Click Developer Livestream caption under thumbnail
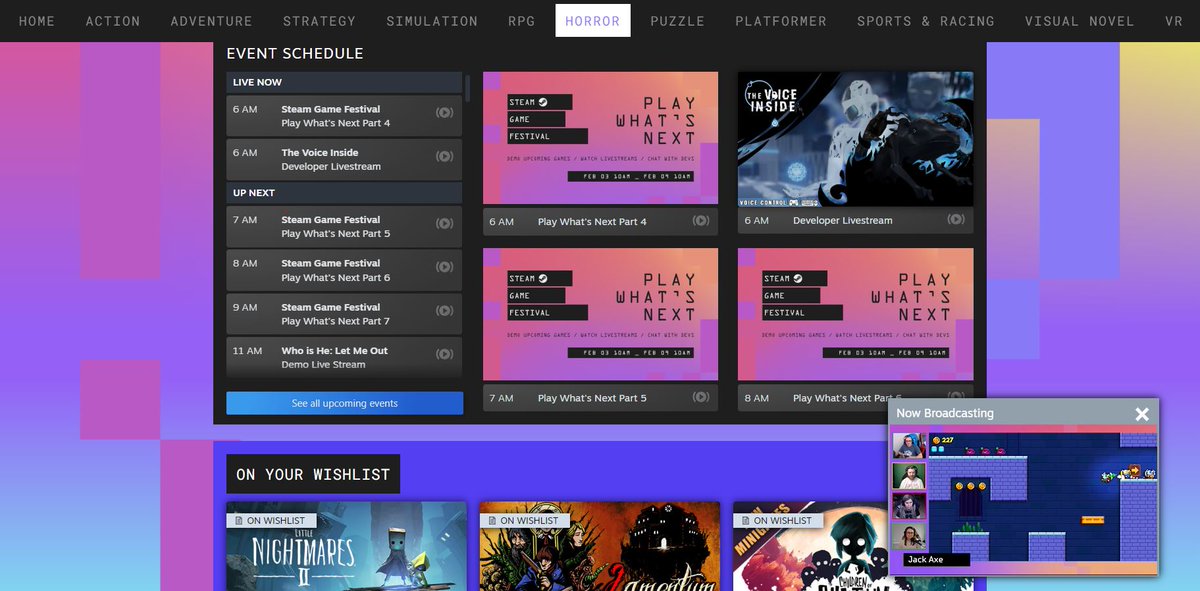 tap(842, 220)
